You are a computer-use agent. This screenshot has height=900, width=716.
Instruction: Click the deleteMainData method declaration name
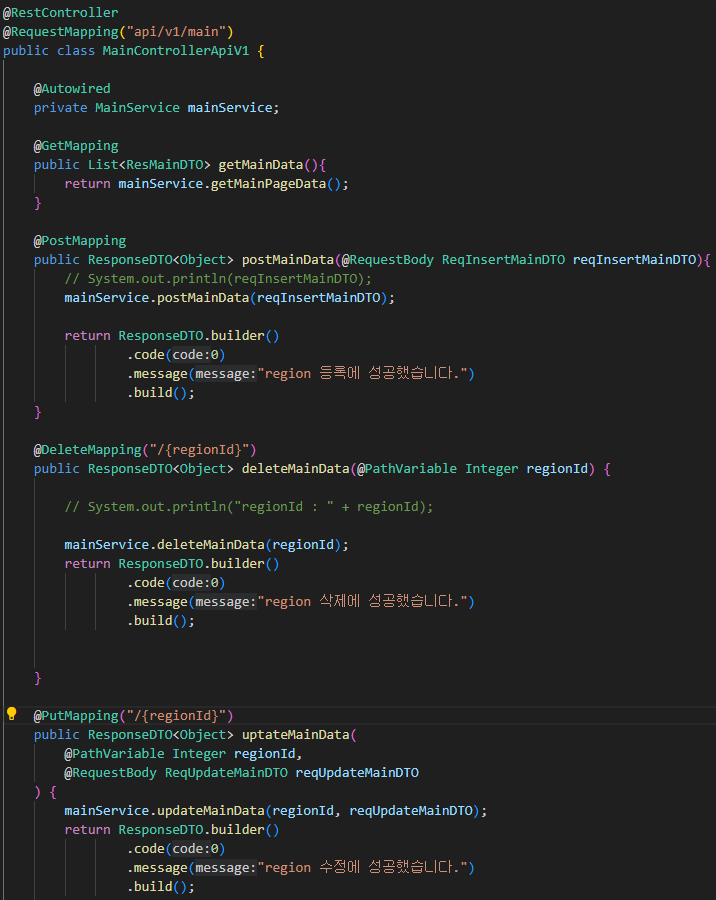(x=296, y=468)
